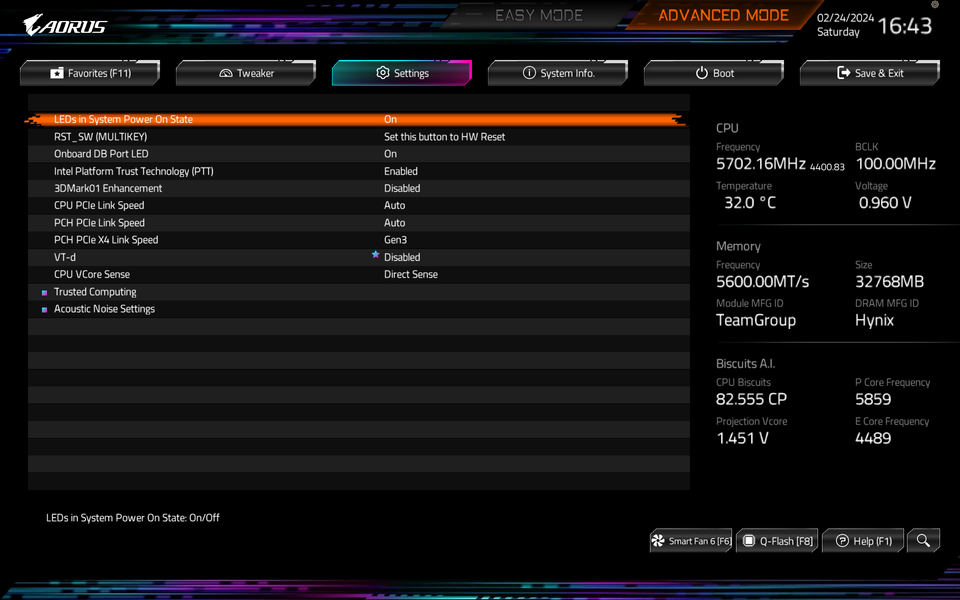Click the 02/24/2024 date

point(846,18)
